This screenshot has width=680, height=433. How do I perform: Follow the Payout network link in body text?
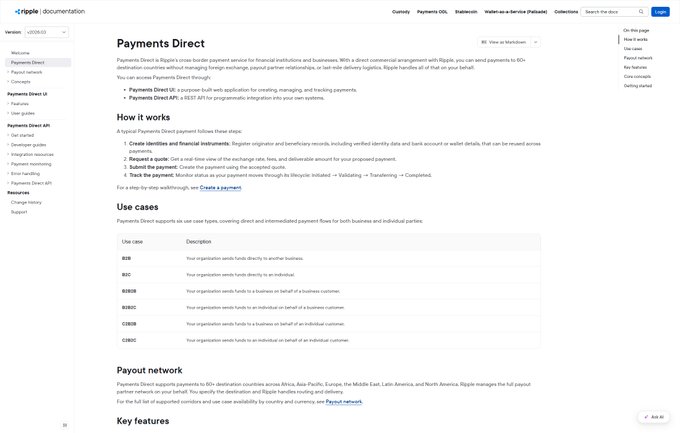point(343,402)
